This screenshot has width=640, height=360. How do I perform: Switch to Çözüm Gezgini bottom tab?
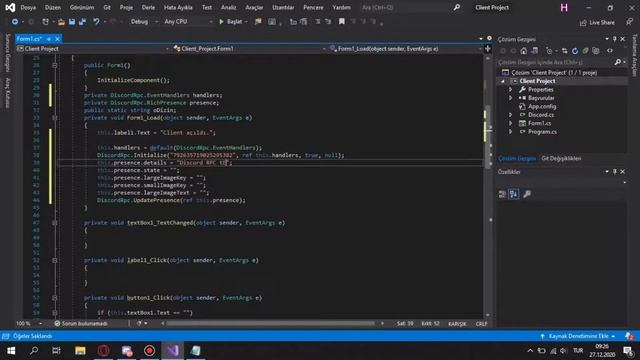pos(517,158)
